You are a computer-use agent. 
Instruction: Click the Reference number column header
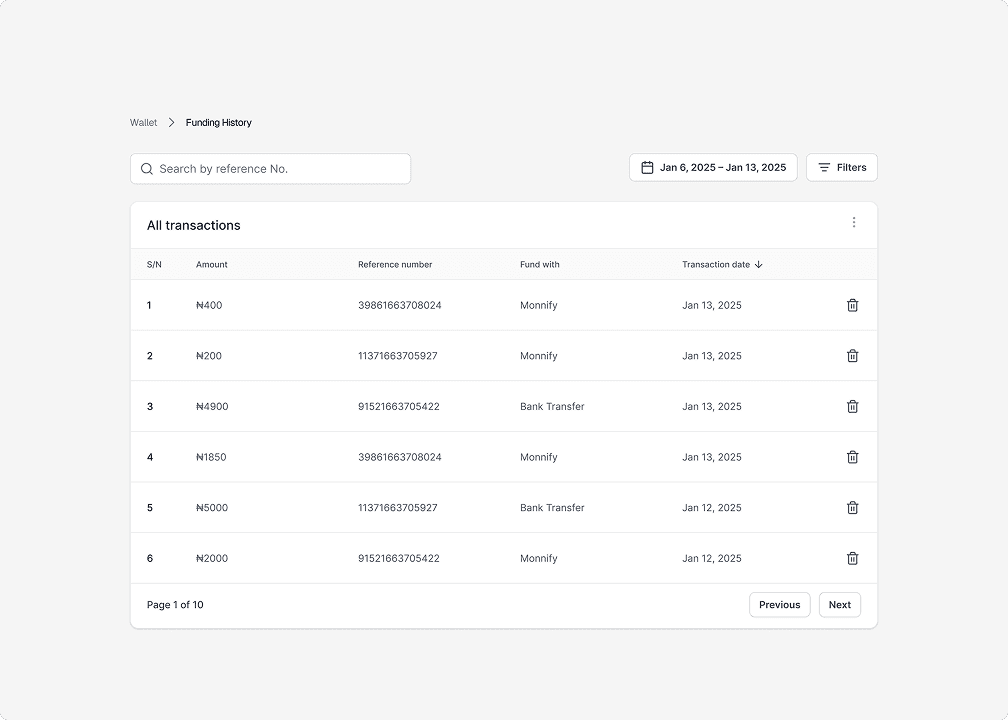click(x=395, y=265)
